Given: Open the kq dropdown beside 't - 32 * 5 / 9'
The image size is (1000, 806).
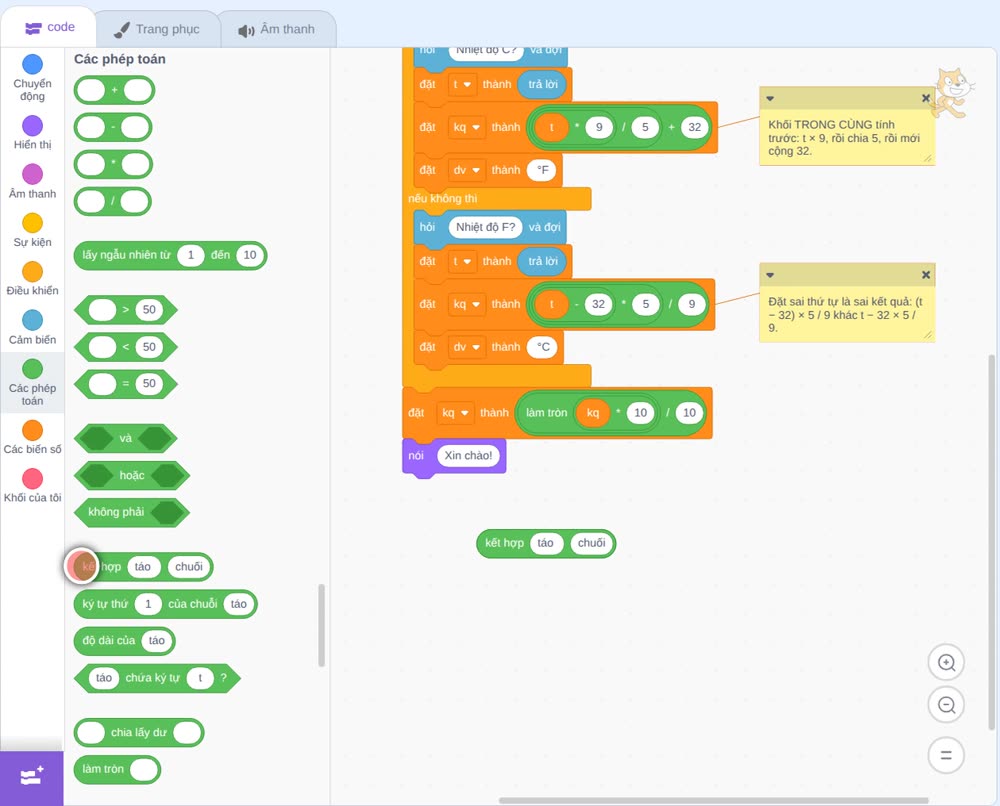Looking at the screenshot, I should [467, 304].
